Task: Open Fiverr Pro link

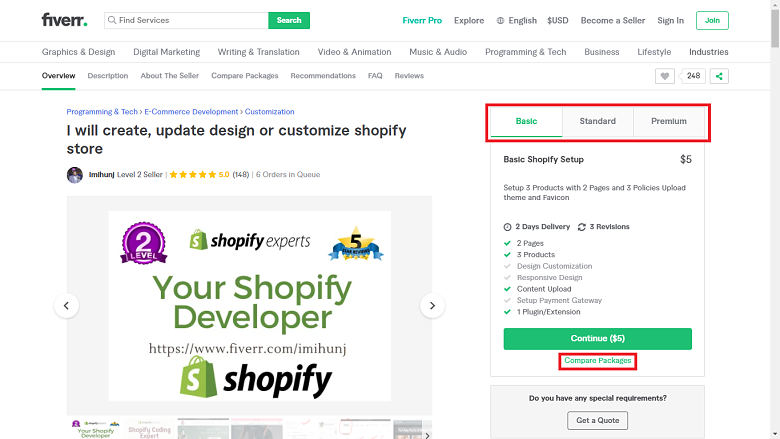Action: click(x=422, y=20)
